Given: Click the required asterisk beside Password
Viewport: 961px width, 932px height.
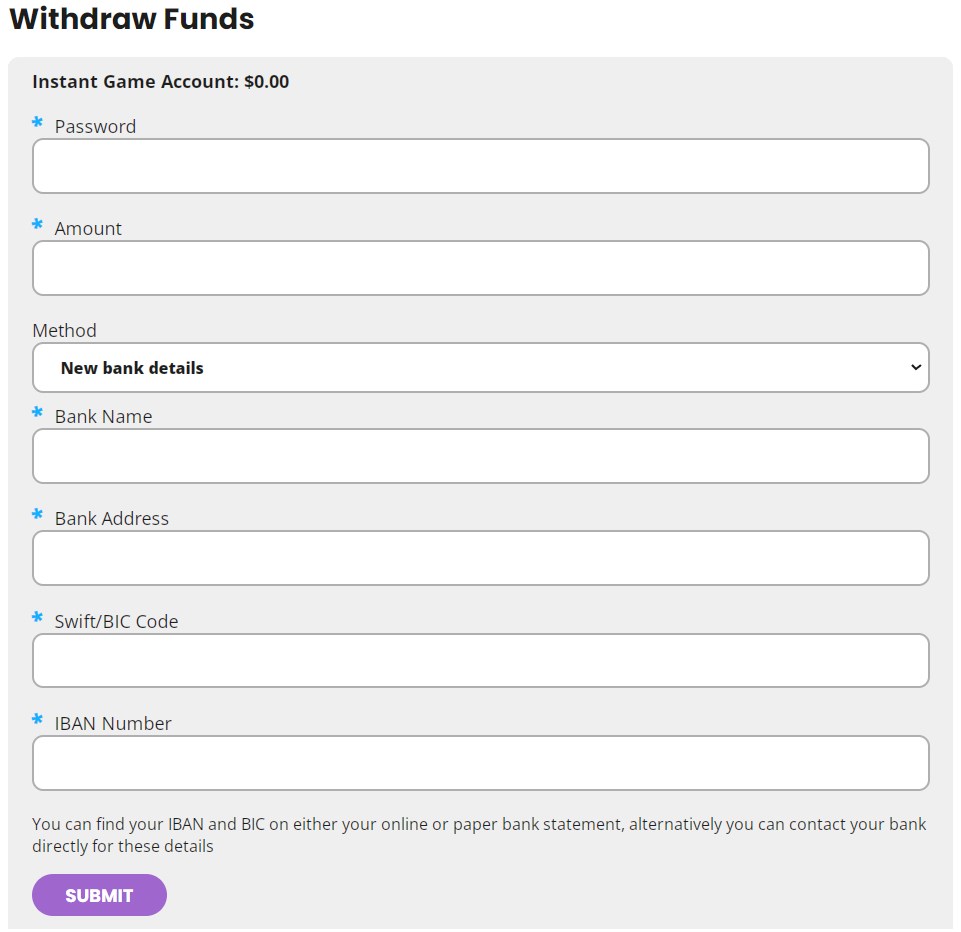Looking at the screenshot, I should point(38,123).
